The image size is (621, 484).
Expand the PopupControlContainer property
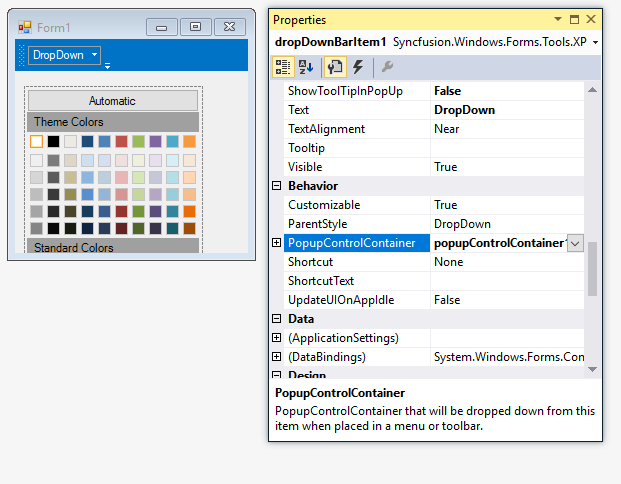click(x=276, y=243)
